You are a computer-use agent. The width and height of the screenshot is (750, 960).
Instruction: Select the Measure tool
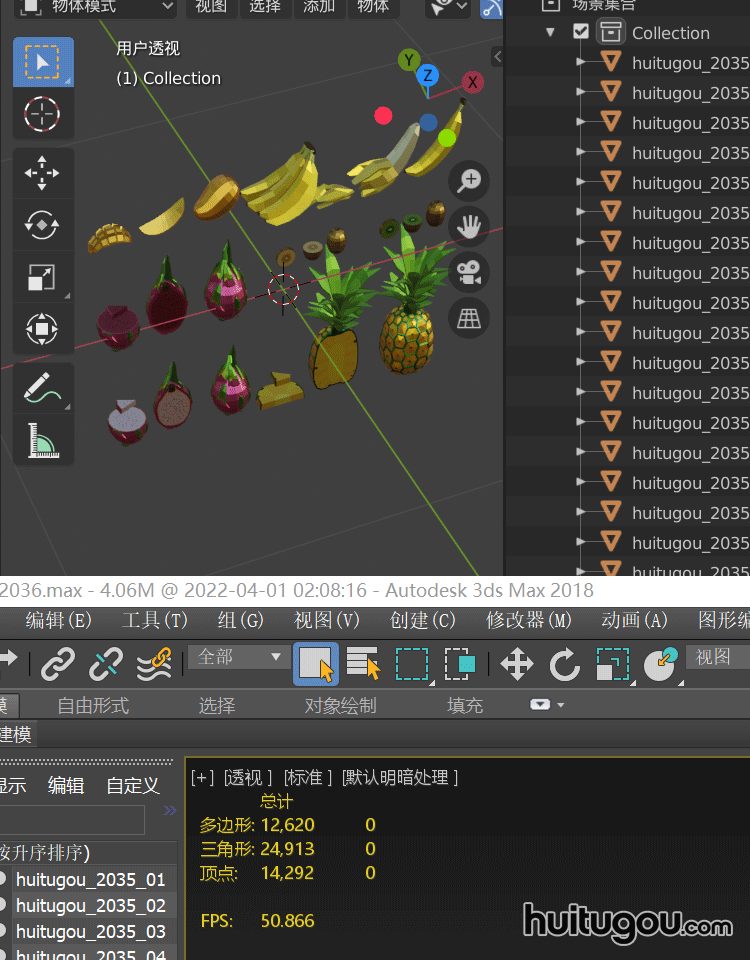coord(42,440)
